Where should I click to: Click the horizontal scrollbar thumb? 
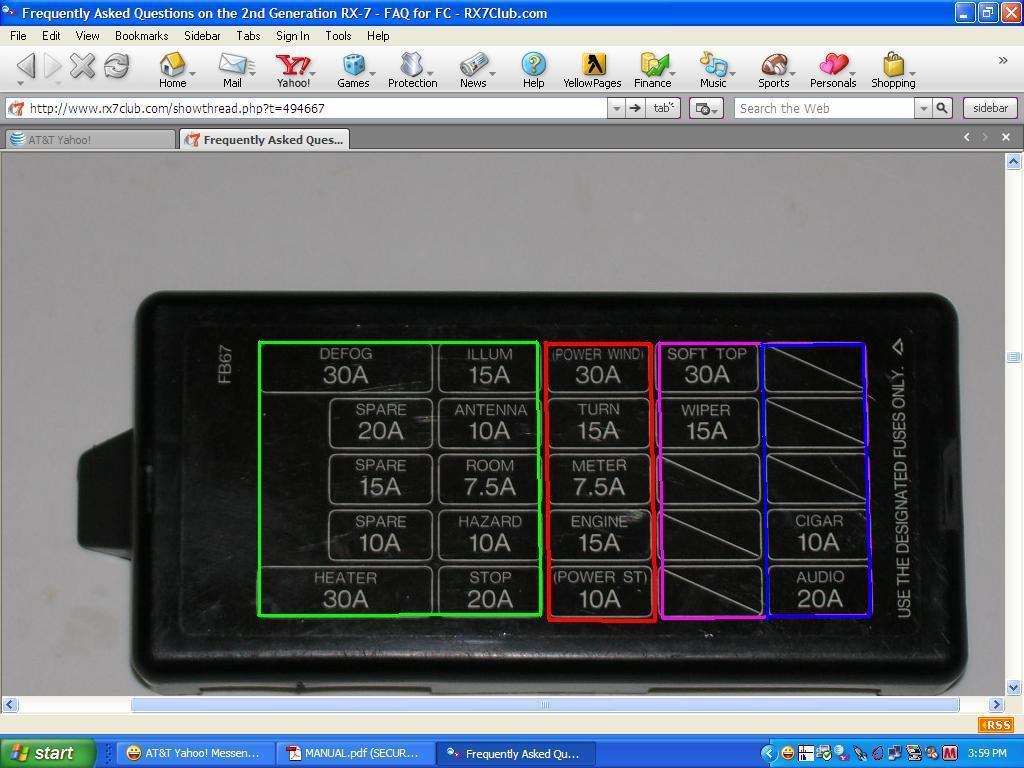coord(545,705)
